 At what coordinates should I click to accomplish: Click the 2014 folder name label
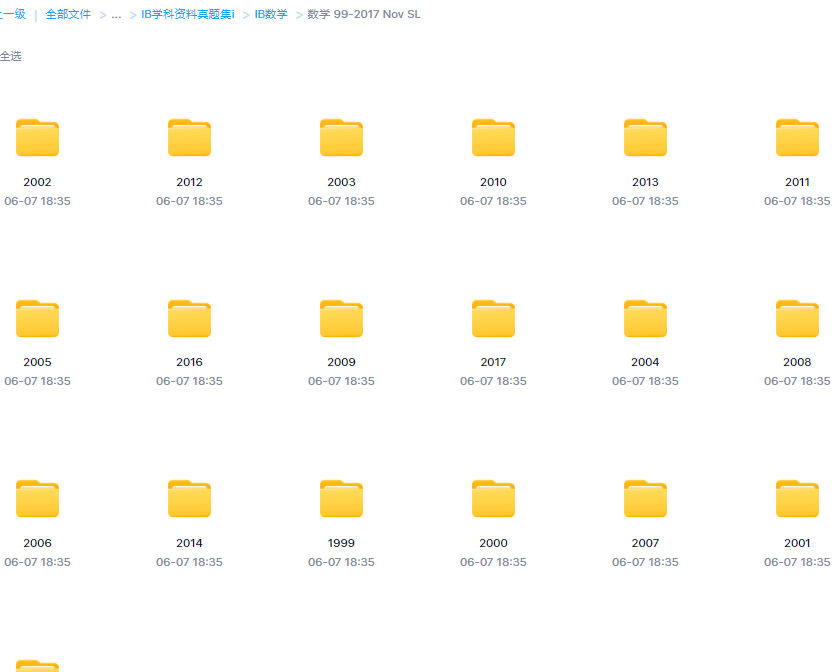[189, 543]
